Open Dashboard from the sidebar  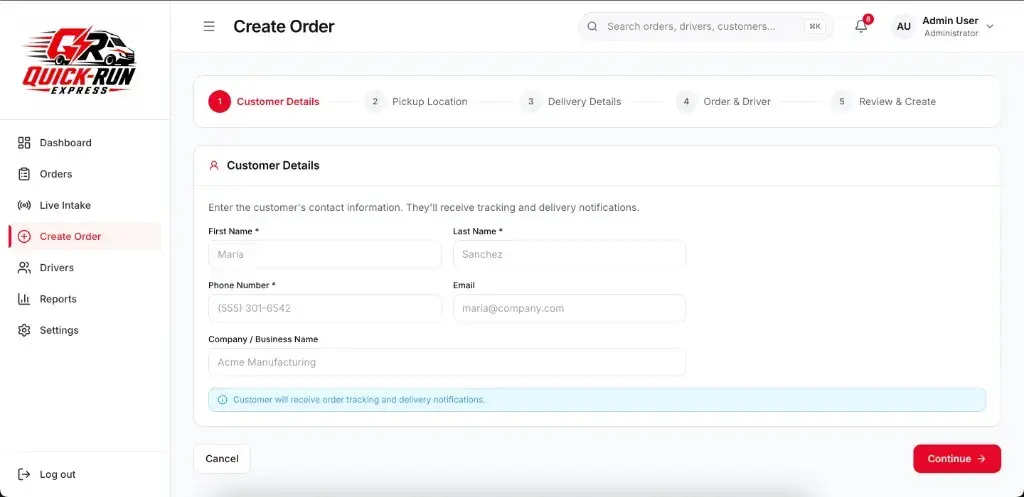(85, 142)
